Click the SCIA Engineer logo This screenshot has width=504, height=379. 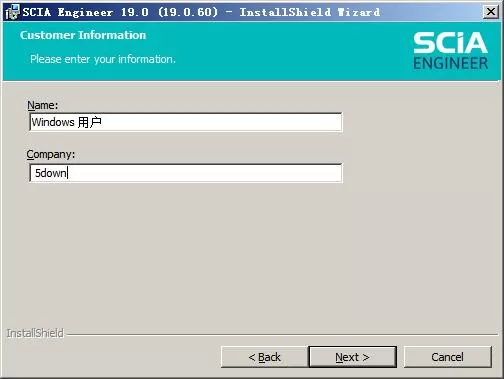451,51
